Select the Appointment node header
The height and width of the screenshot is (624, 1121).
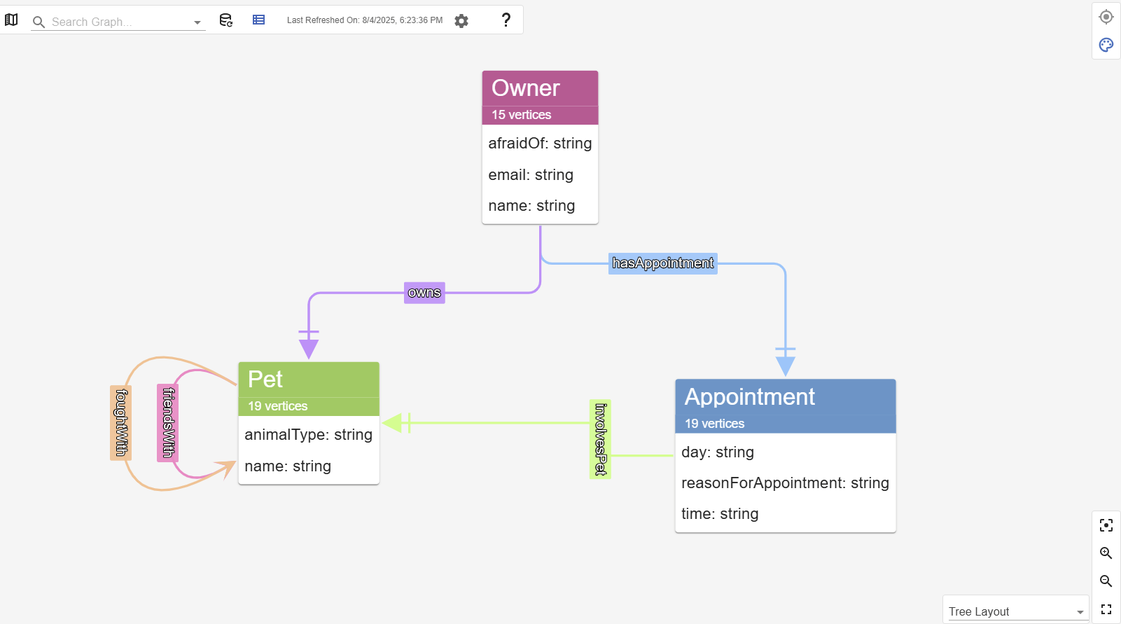[785, 397]
